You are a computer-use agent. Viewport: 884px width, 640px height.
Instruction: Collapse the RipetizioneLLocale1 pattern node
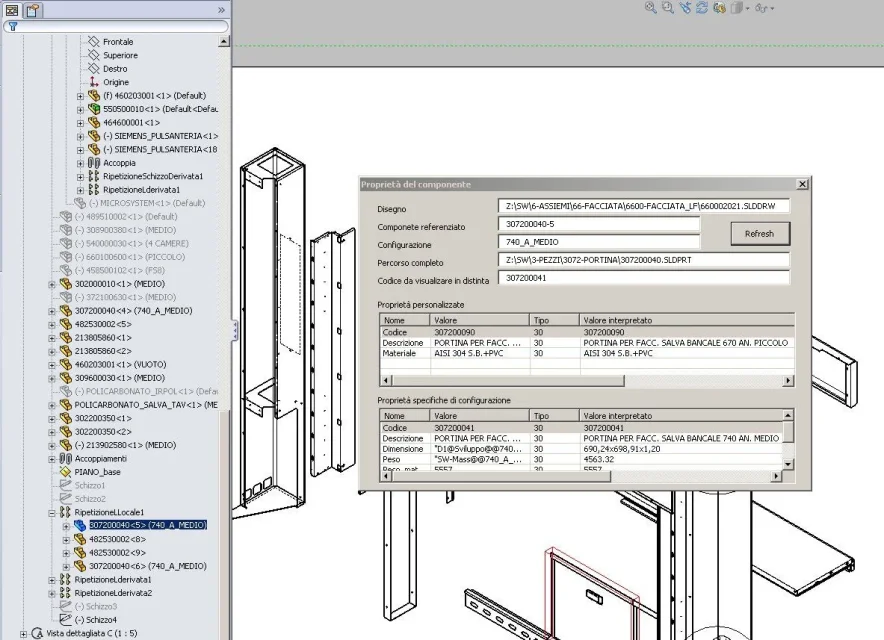52,513
